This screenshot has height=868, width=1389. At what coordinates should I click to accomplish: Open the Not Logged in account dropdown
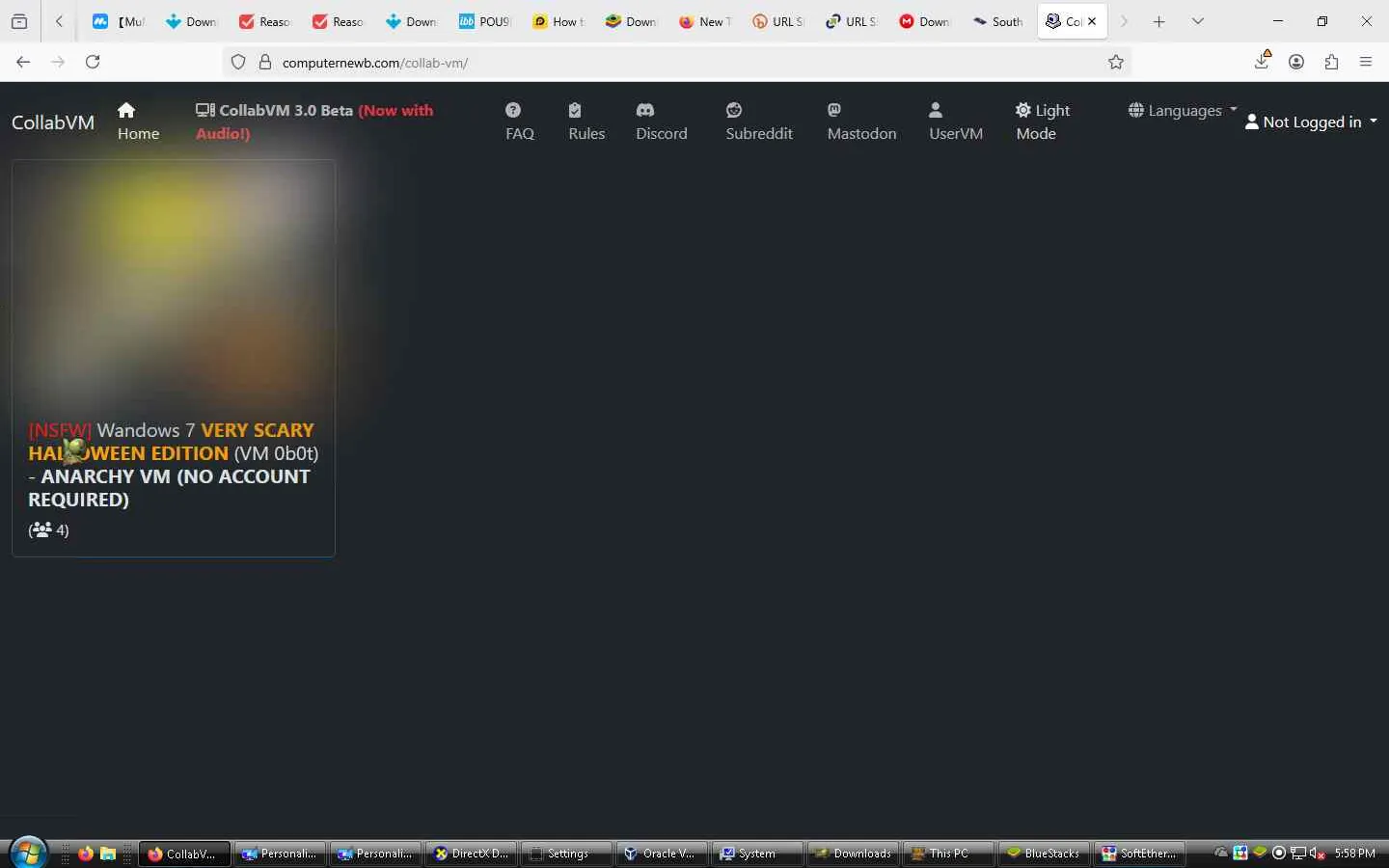(1311, 122)
